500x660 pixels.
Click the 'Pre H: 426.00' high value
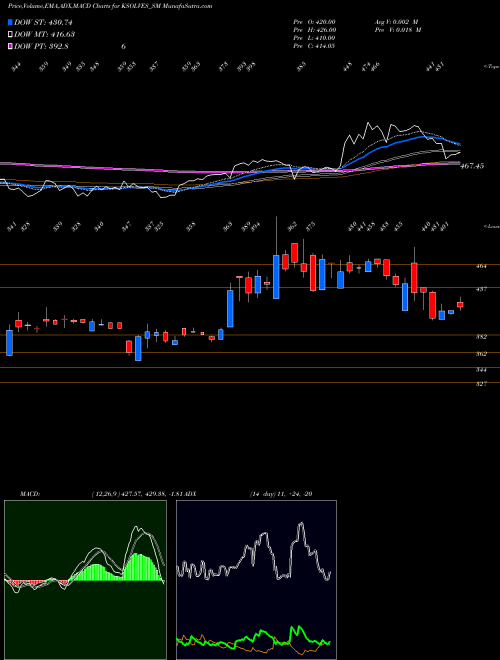(x=314, y=30)
